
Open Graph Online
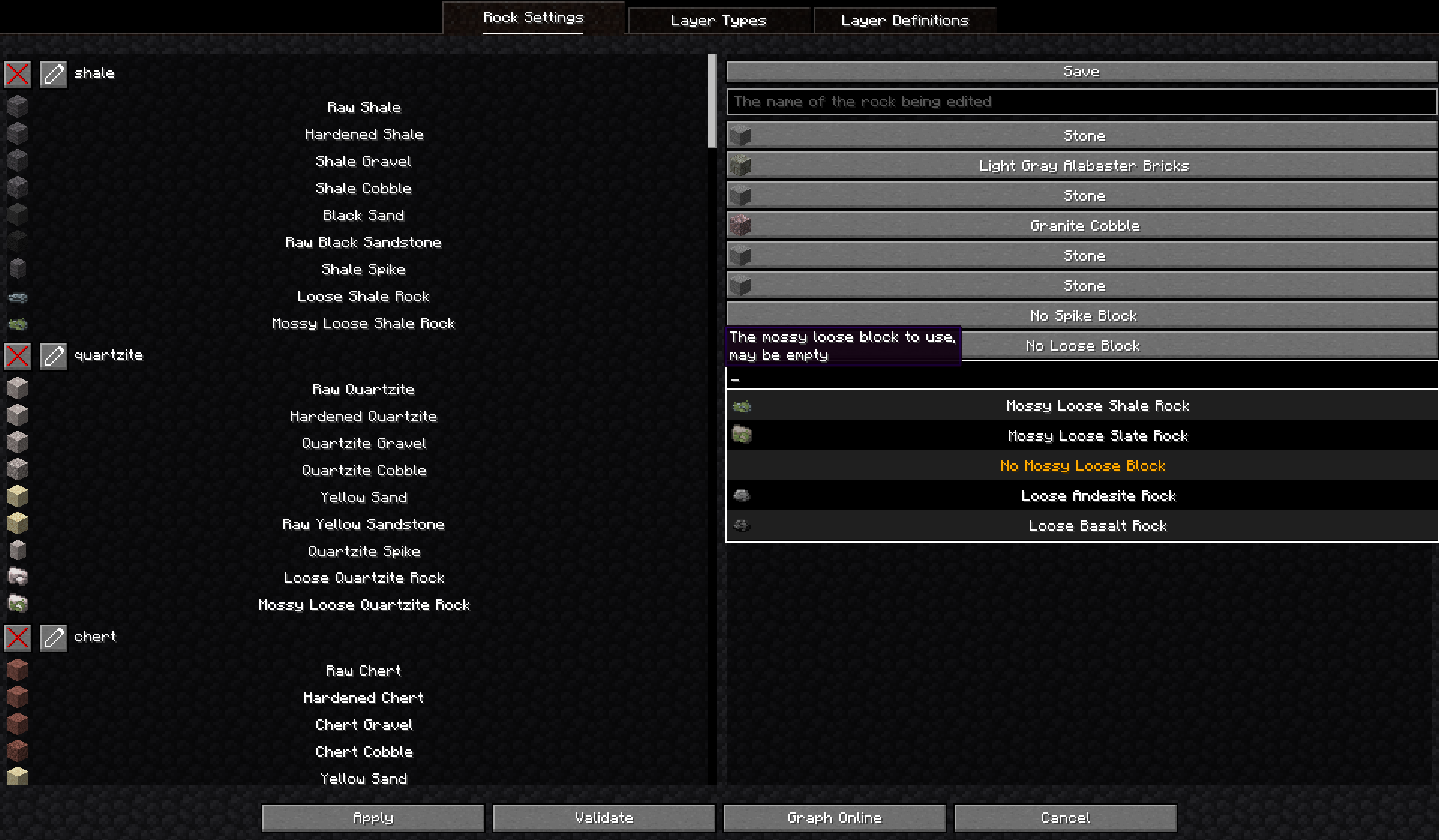tap(835, 818)
